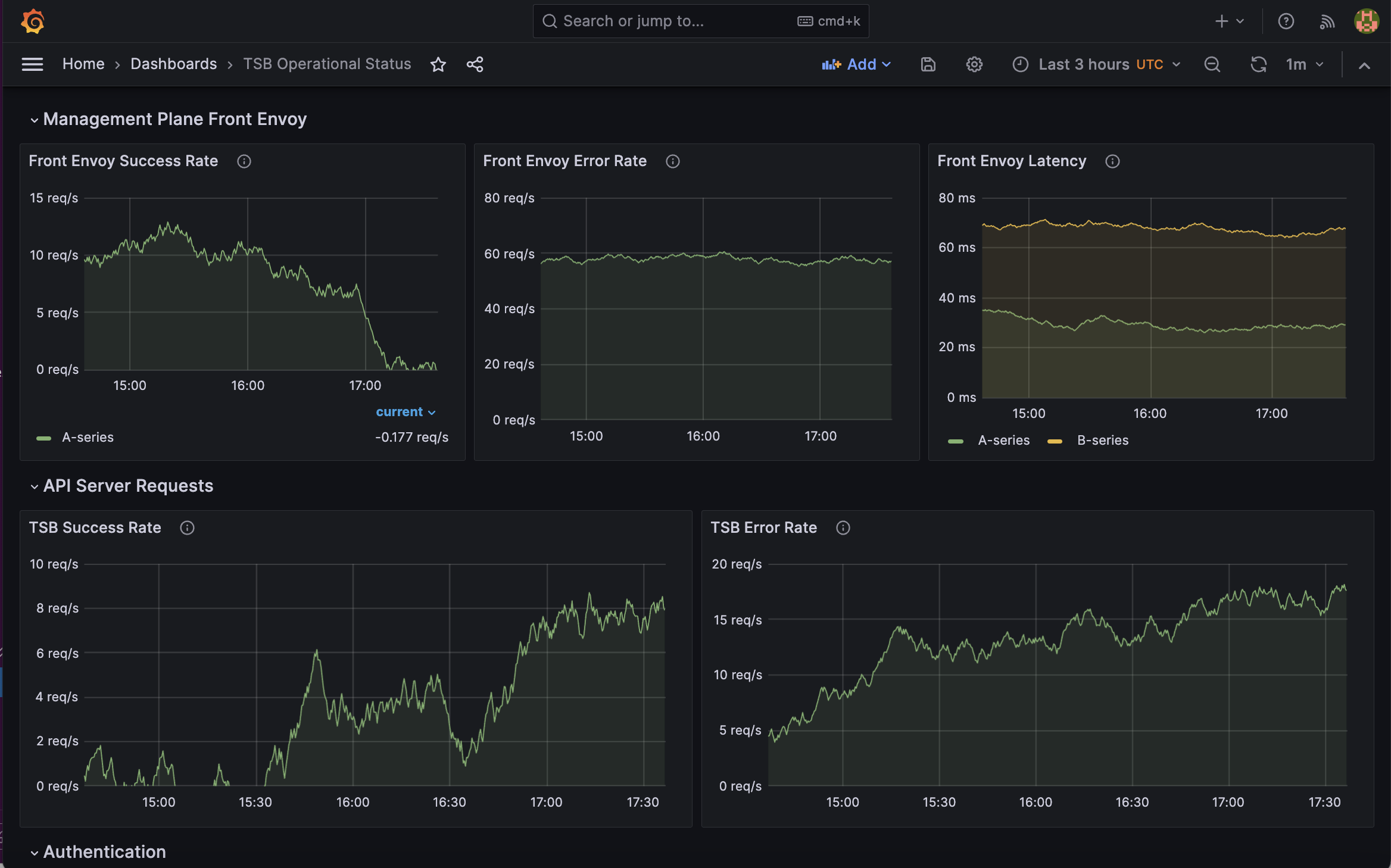Toggle A-series in Success Rate legend
The image size is (1391, 868).
point(88,438)
